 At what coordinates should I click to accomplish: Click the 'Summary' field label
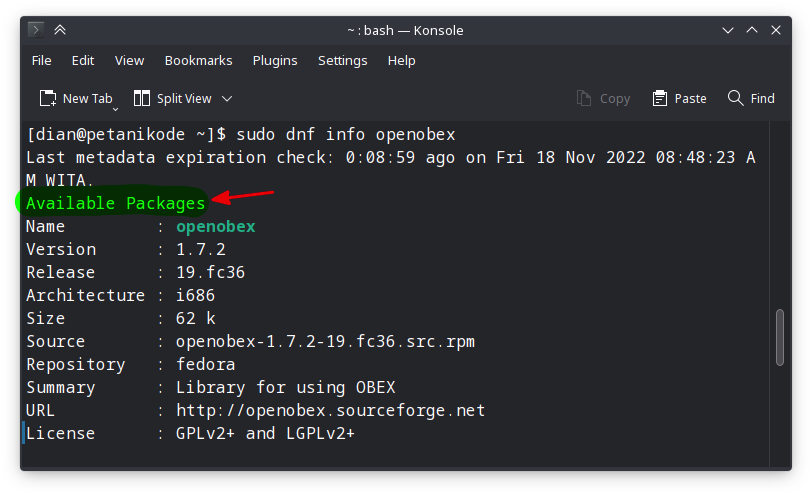pos(61,388)
